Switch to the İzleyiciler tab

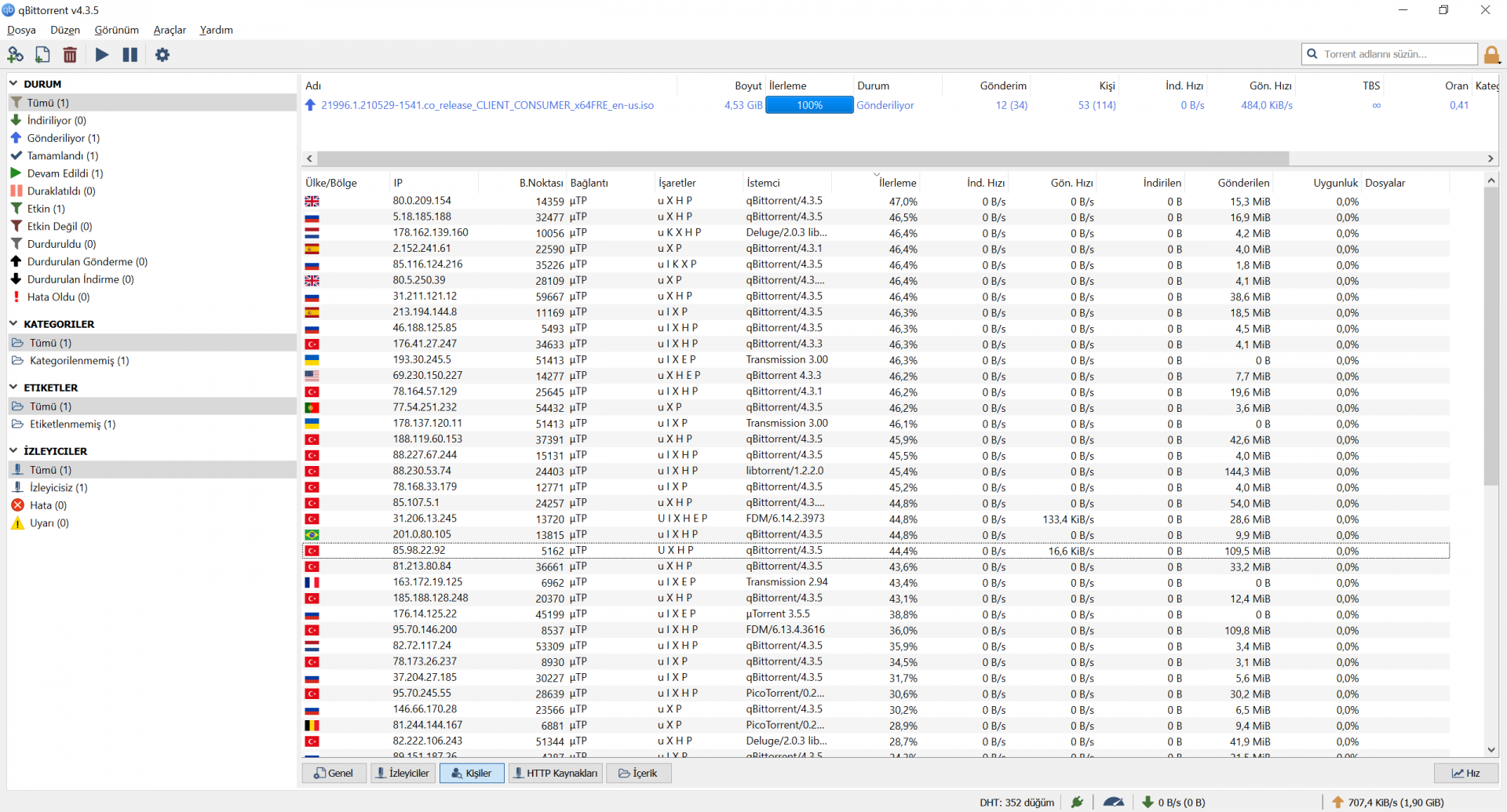[x=403, y=773]
